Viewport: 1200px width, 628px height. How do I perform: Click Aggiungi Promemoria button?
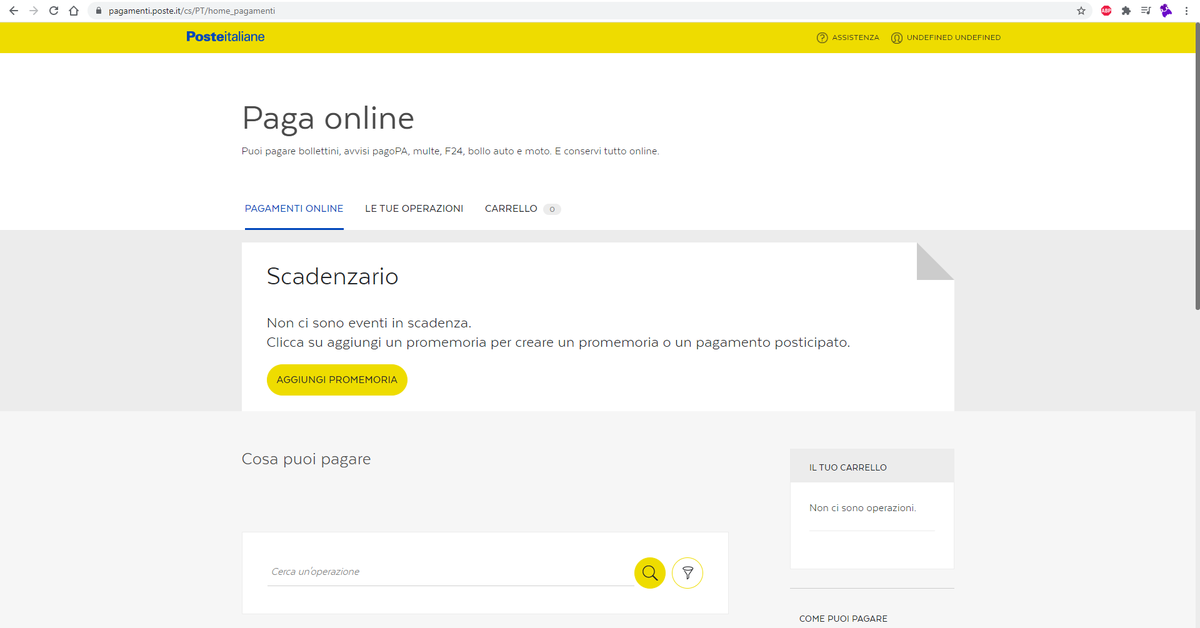tap(337, 380)
